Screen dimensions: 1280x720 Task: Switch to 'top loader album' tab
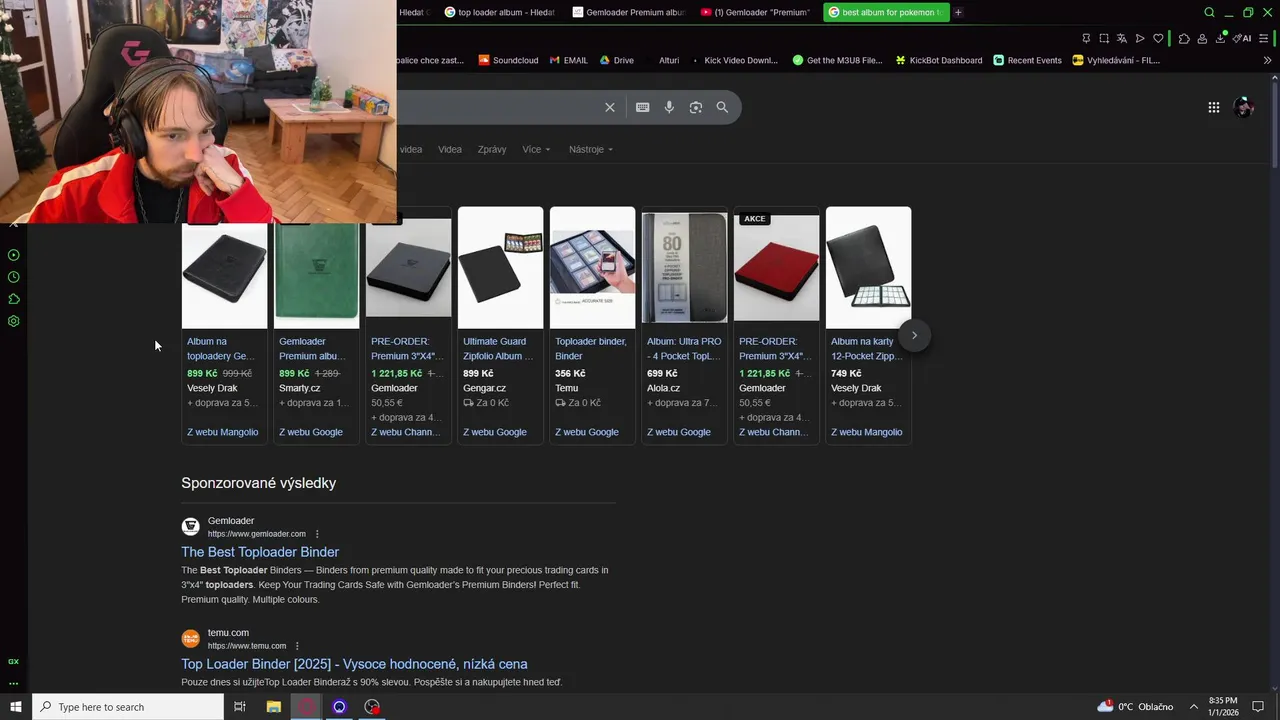point(499,12)
